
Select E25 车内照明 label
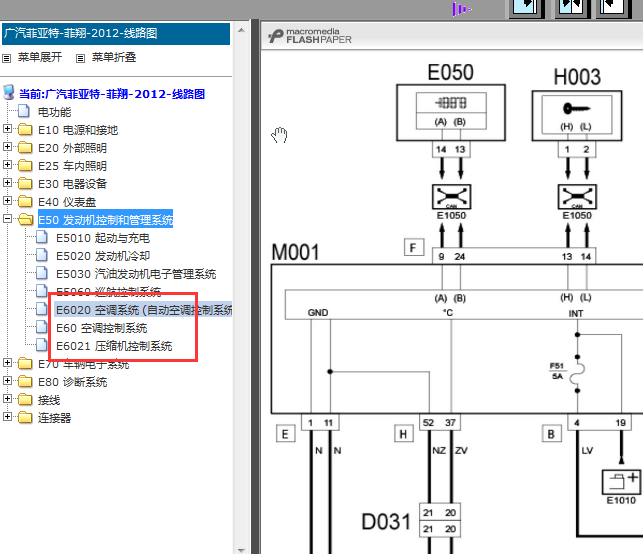point(72,166)
